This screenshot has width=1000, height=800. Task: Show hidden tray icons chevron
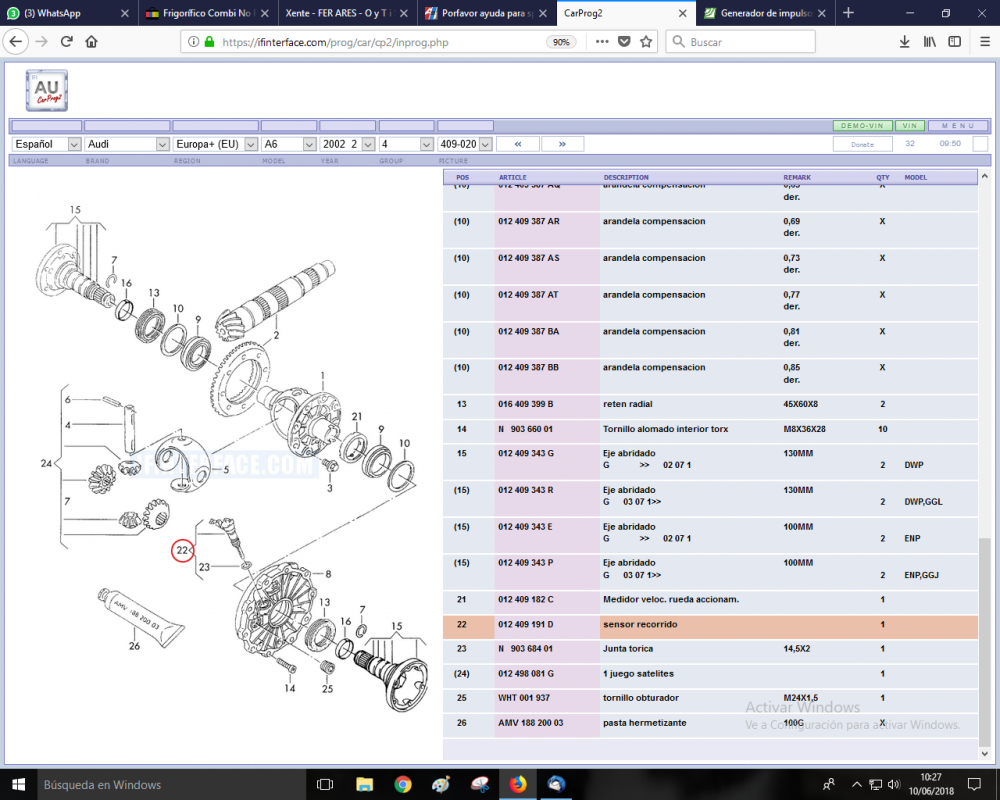click(857, 785)
